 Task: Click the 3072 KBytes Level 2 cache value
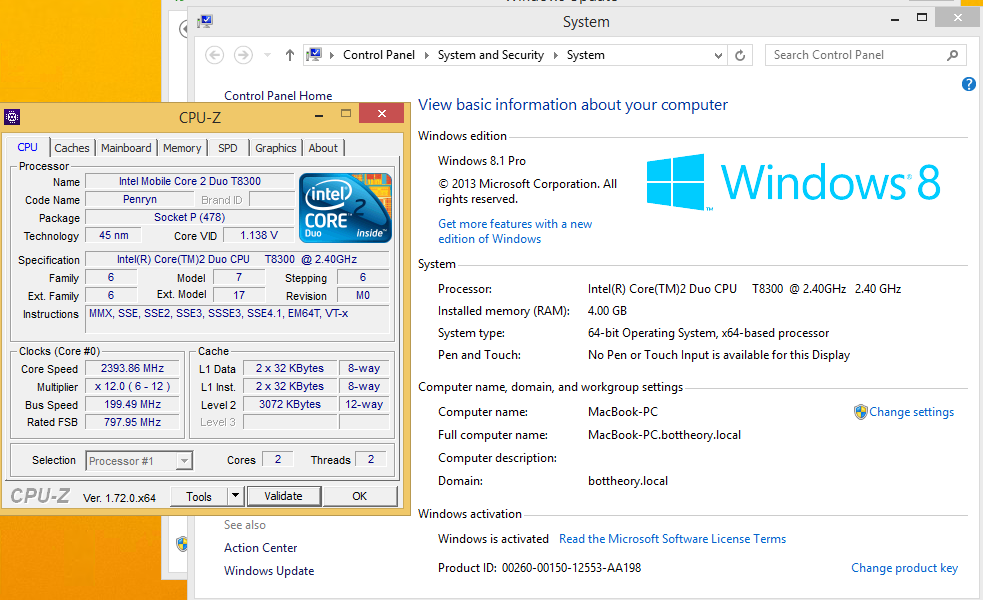coord(290,404)
